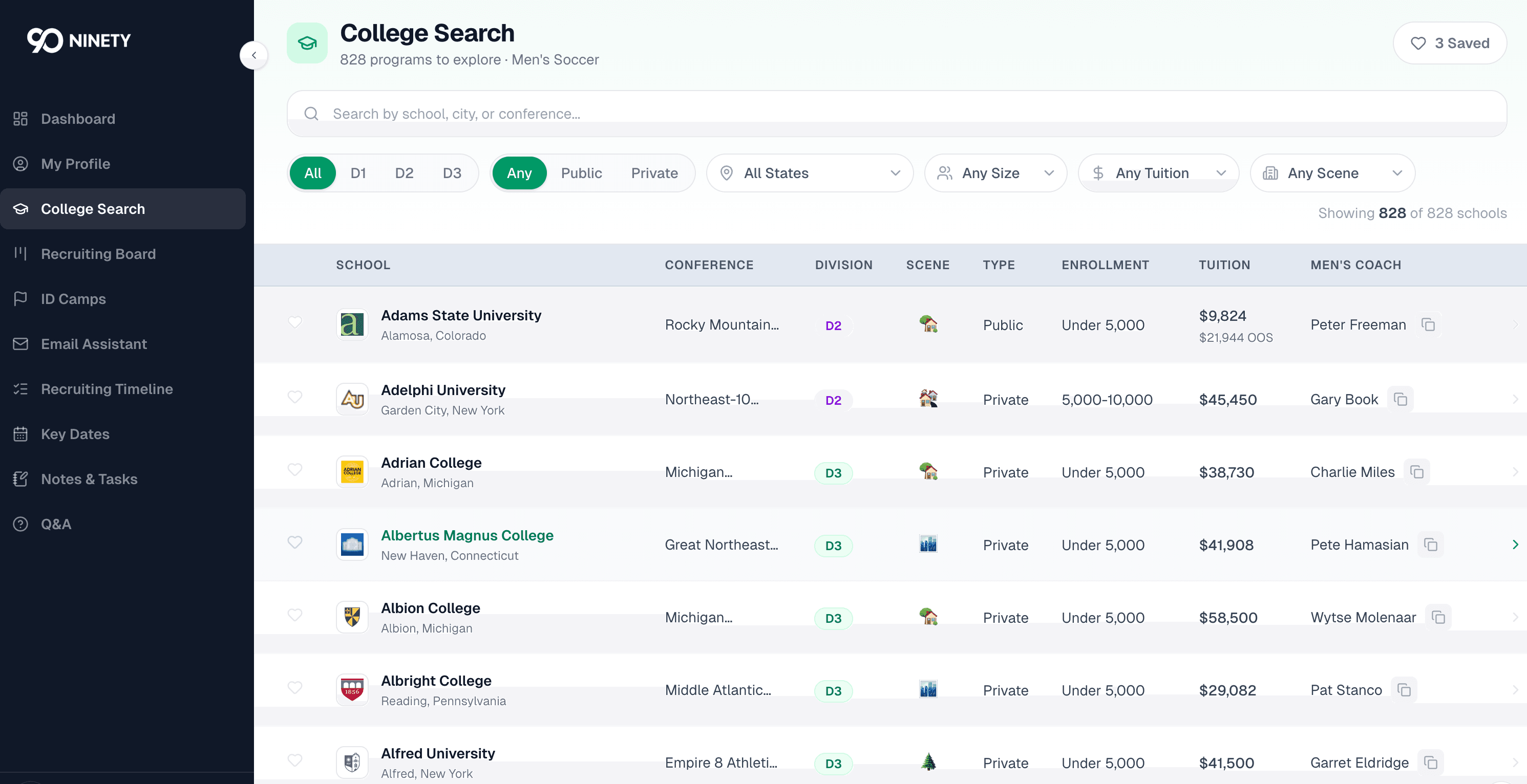Open Albertus Magnus College link
1527x784 pixels.
tap(466, 536)
